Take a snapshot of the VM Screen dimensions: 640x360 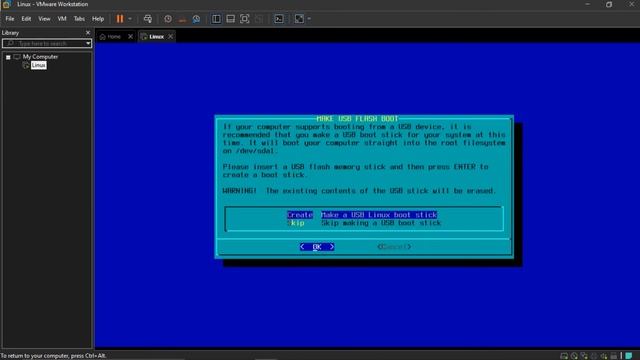(168, 19)
